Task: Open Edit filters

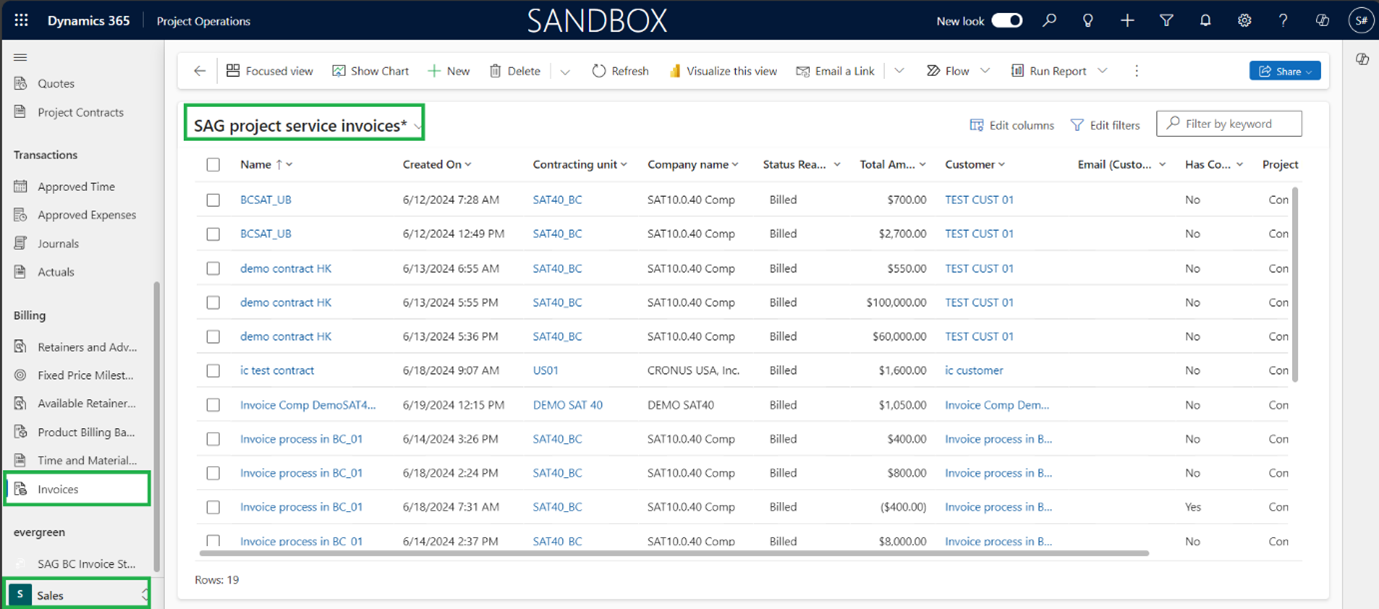Action: pos(1105,125)
